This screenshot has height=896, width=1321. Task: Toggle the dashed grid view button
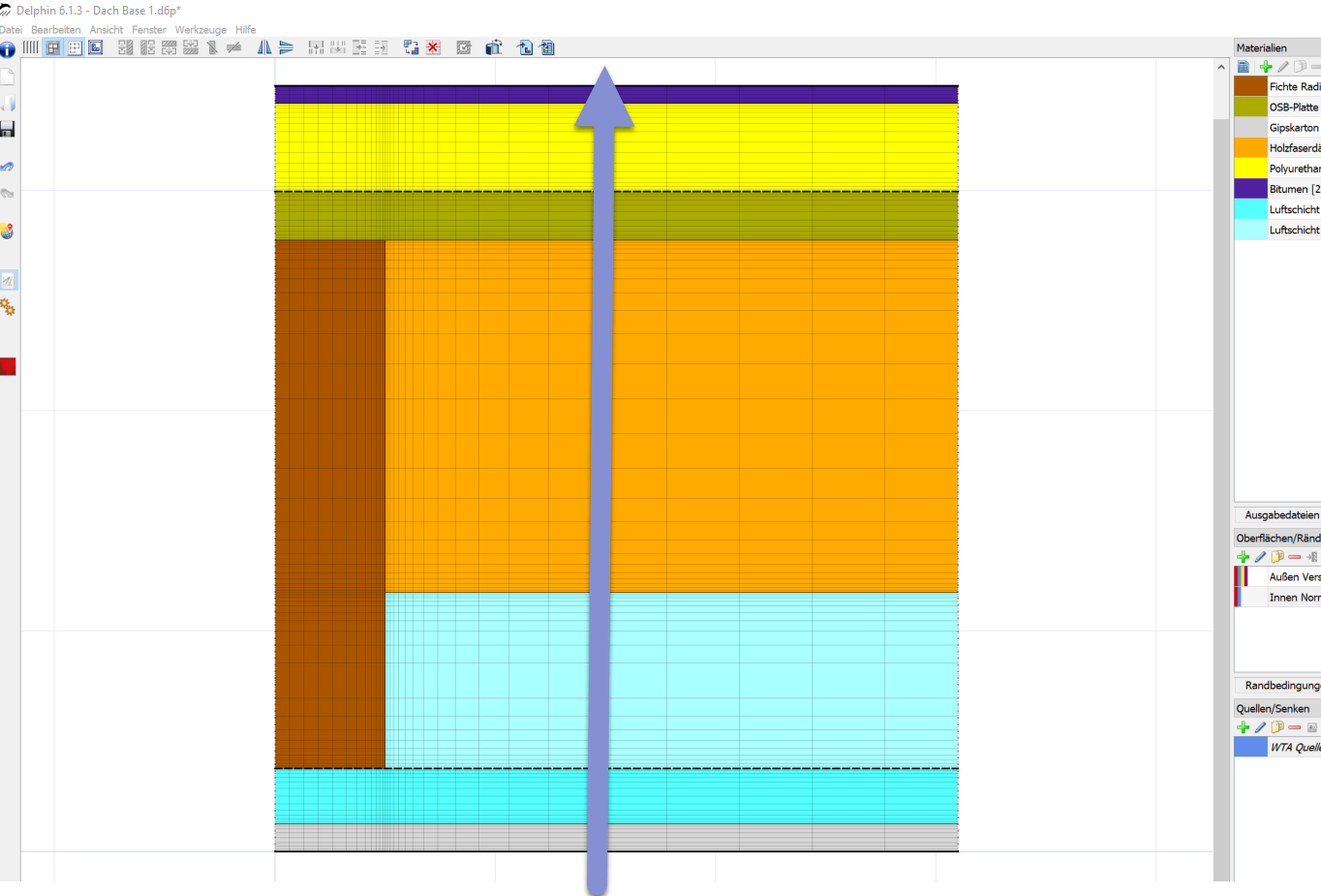pos(75,47)
